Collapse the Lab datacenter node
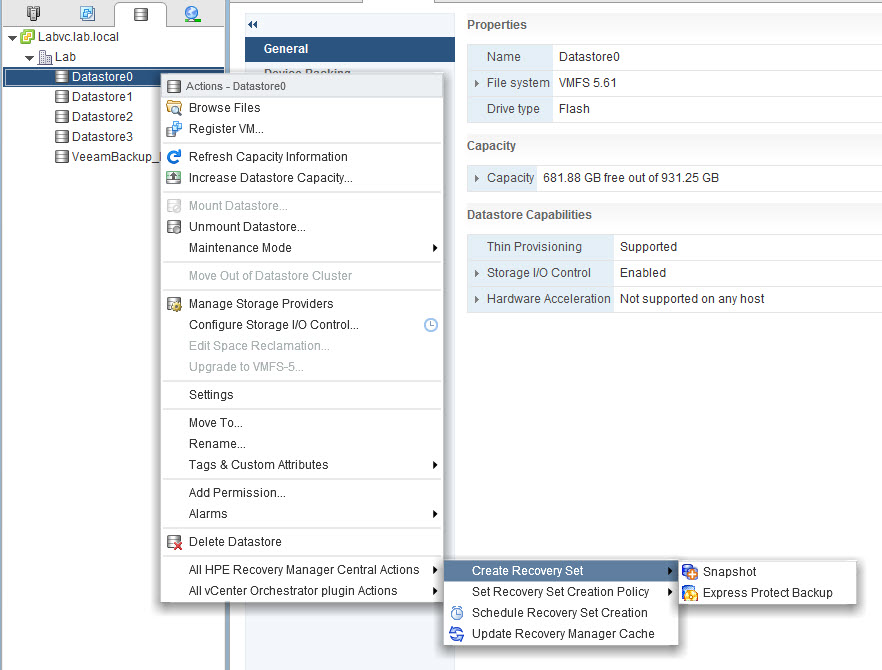This screenshot has width=882, height=670. pyautogui.click(x=28, y=57)
